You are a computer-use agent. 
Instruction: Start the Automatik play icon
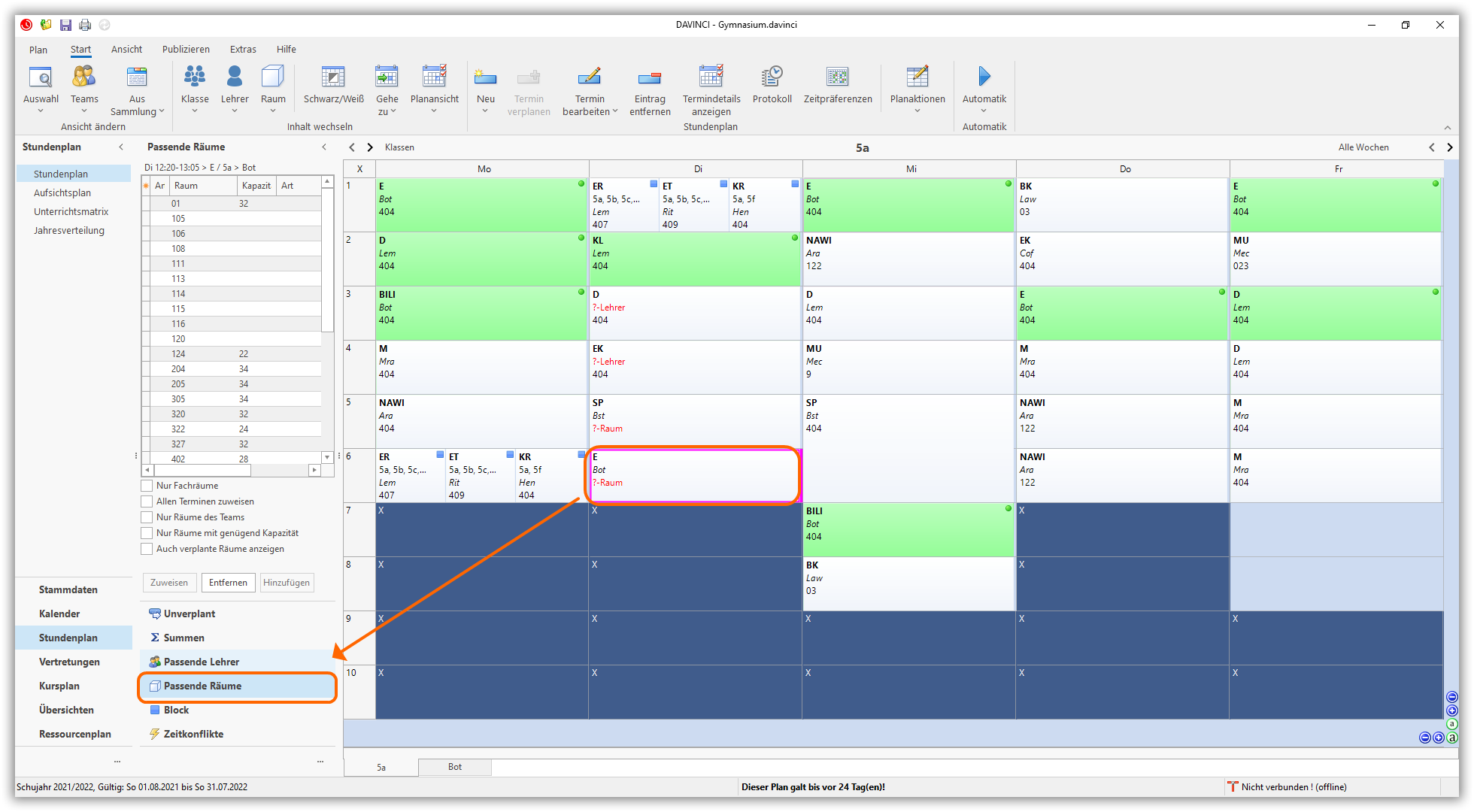984,76
